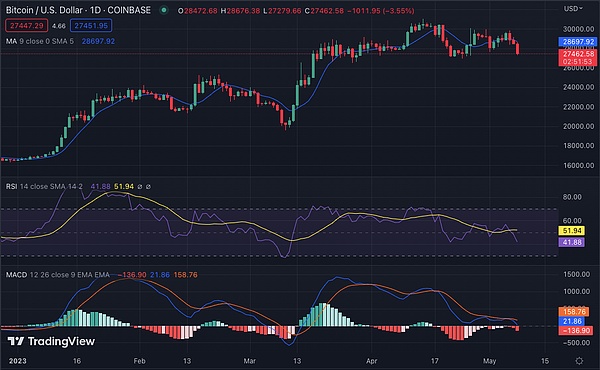600x370 pixels.
Task: Click red 27462.58 last price axis label
Action: pyautogui.click(x=578, y=54)
